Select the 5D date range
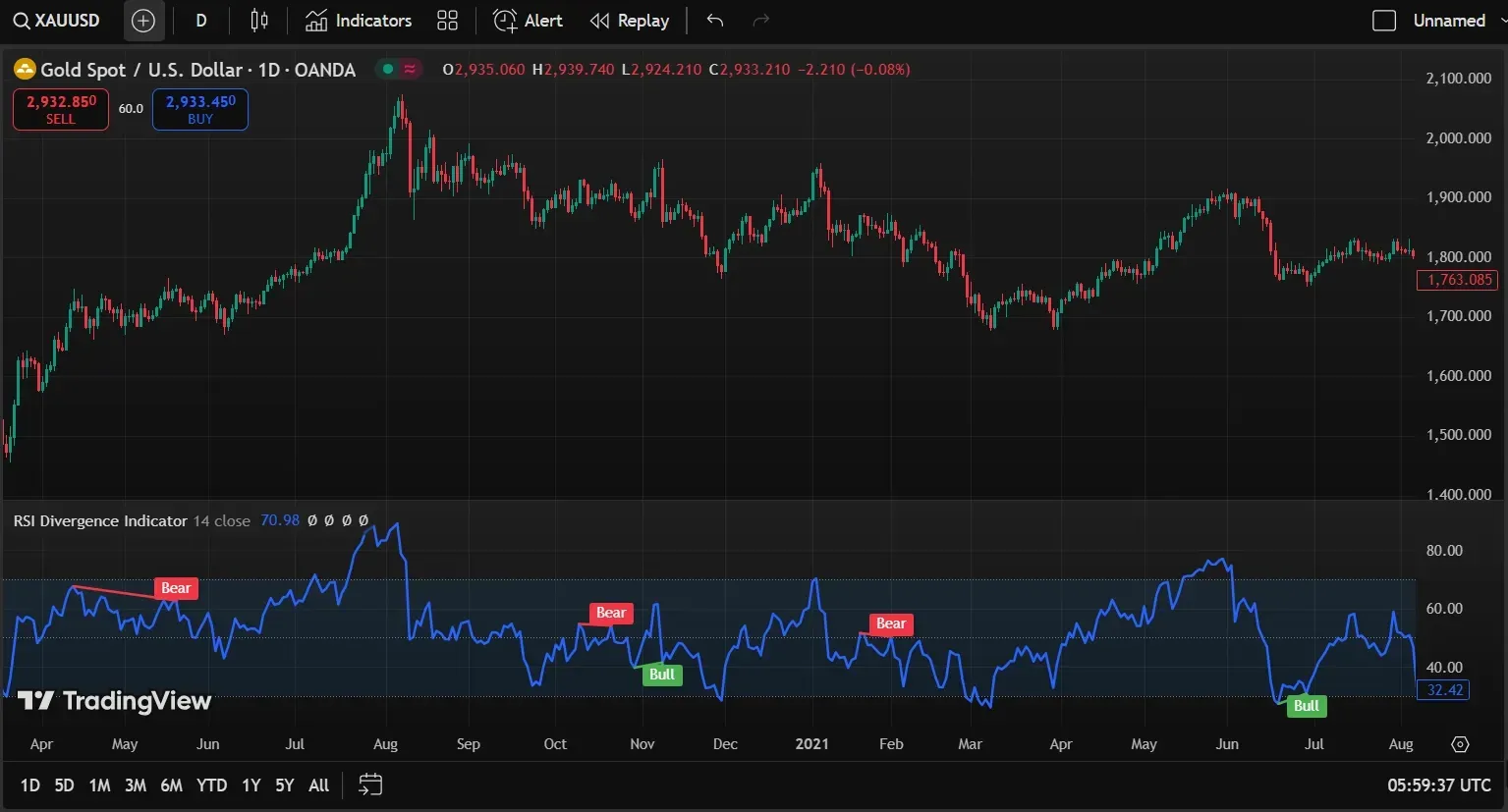The height and width of the screenshot is (812, 1508). click(x=64, y=785)
